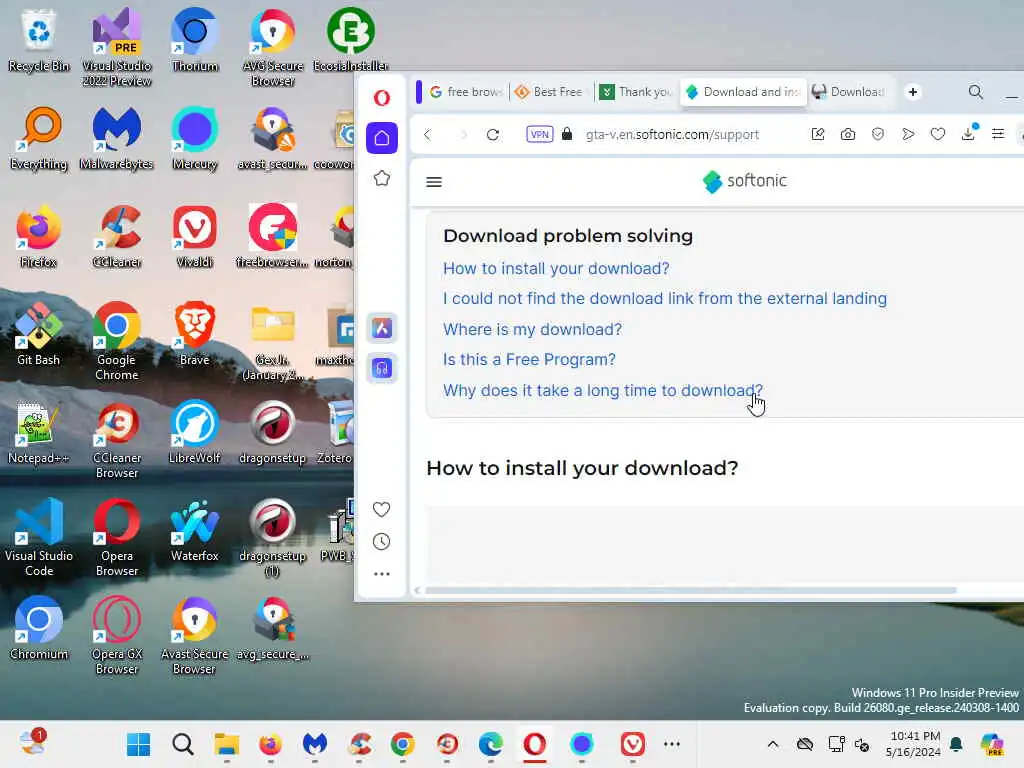Select the Brave desktop shortcut
This screenshot has height=768, width=1024.
pyautogui.click(x=195, y=334)
